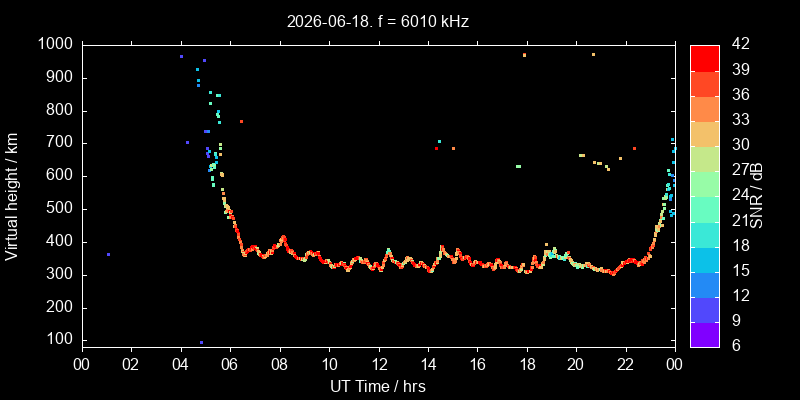Select the red 39-42 dB colorbar segment
The height and width of the screenshot is (400, 800).
point(705,58)
